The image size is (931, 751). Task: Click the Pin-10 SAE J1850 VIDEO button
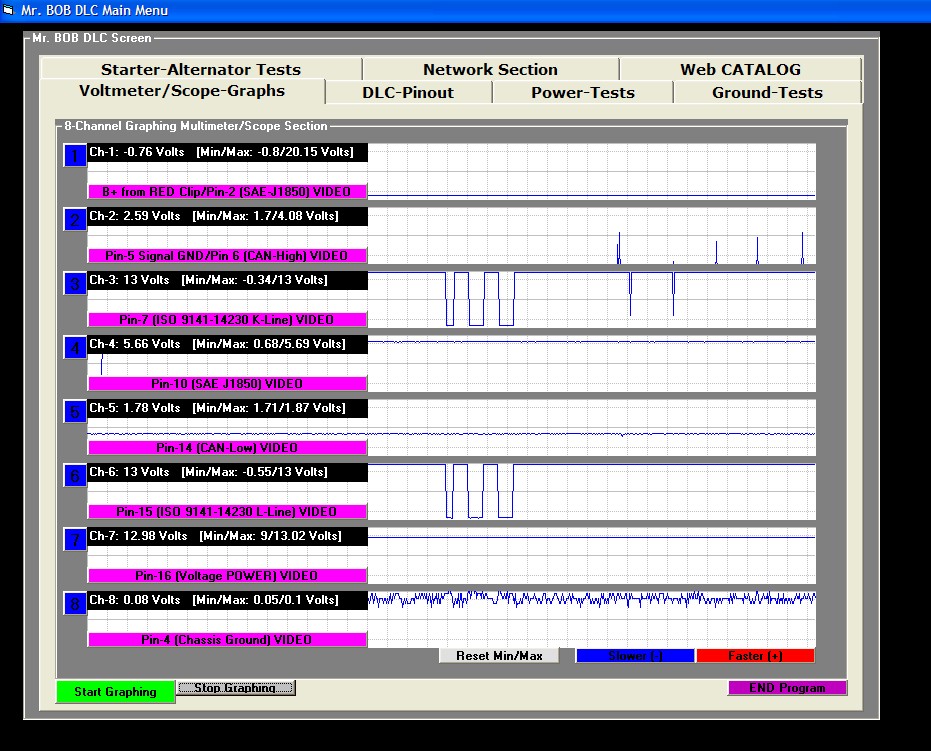coord(227,384)
